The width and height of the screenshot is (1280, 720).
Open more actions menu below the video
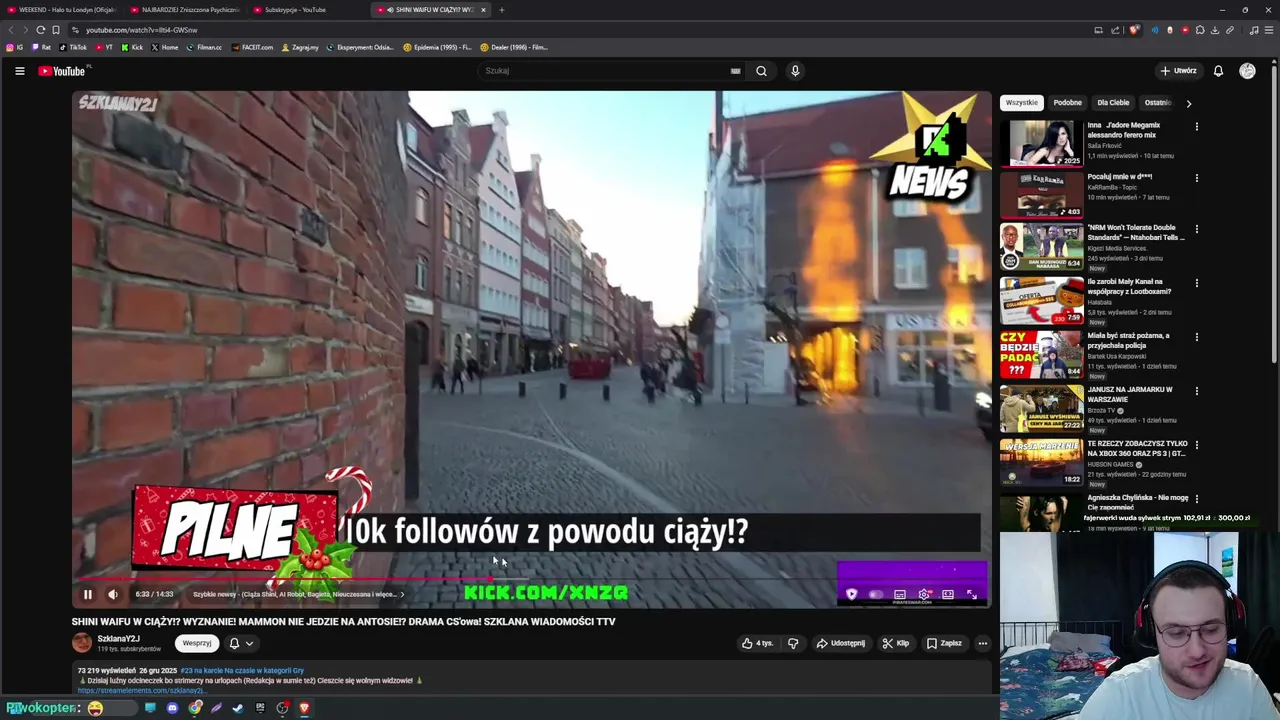pos(983,643)
